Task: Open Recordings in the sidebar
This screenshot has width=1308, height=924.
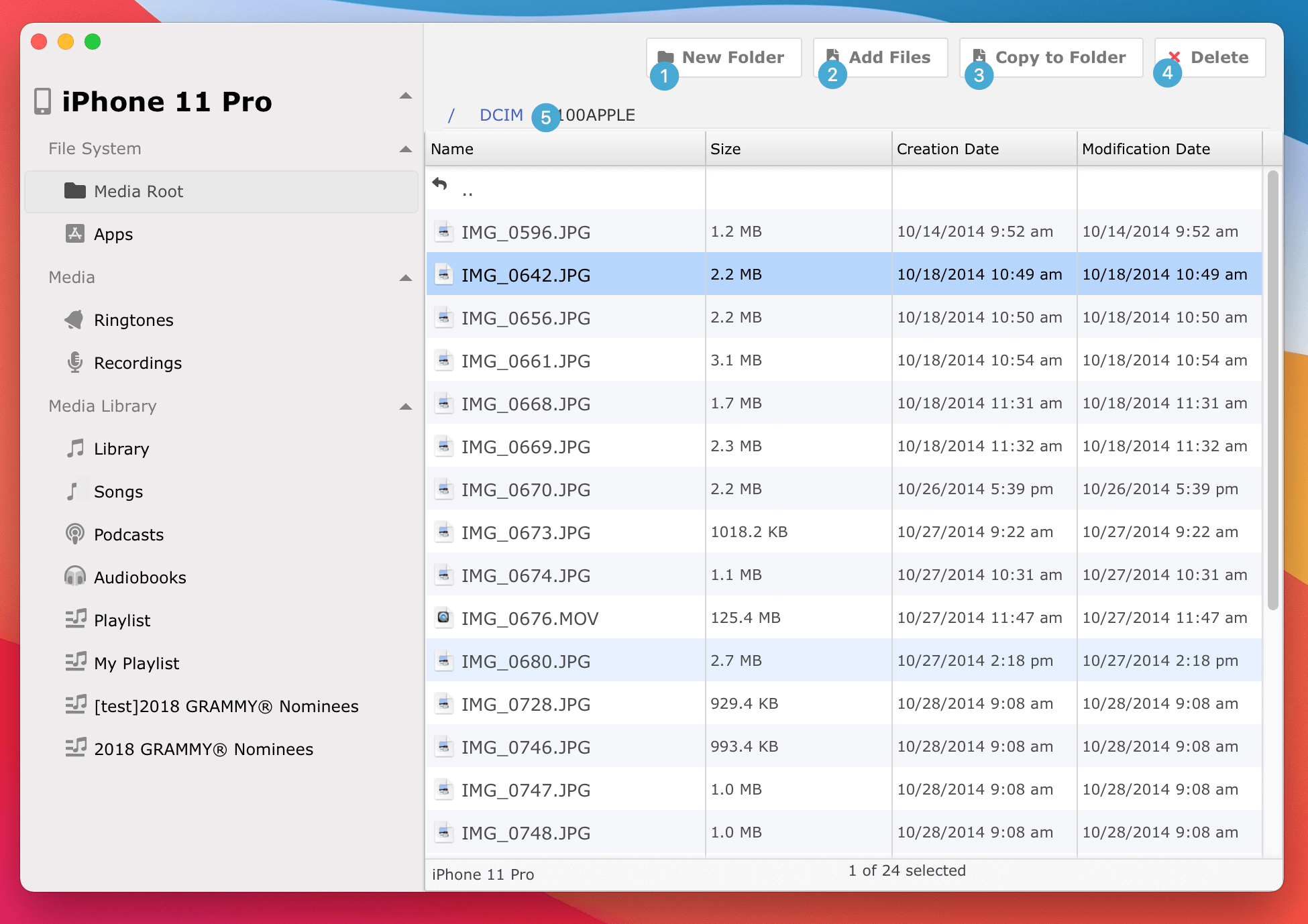Action: 221,363
